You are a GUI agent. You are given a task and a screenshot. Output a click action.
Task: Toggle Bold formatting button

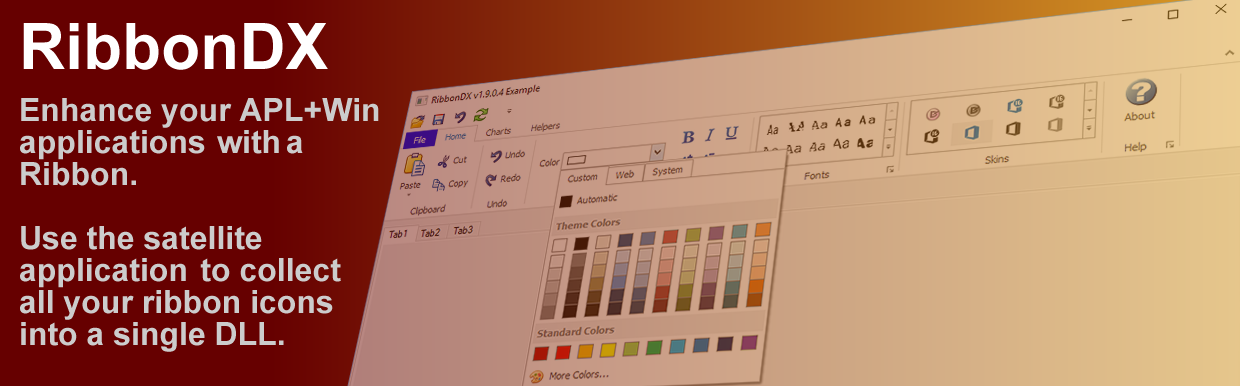pos(688,137)
